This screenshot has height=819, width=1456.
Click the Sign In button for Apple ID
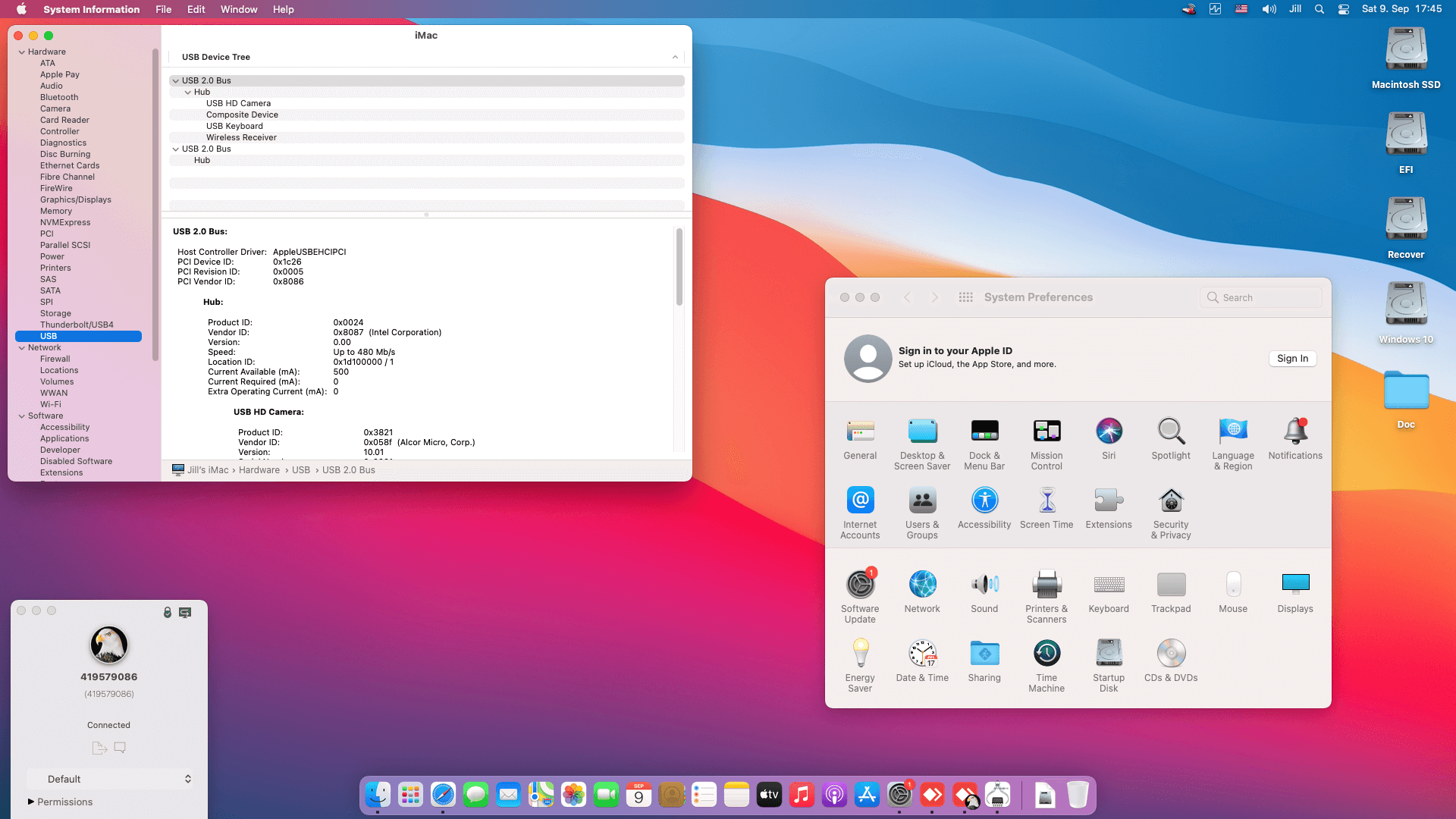1292,359
